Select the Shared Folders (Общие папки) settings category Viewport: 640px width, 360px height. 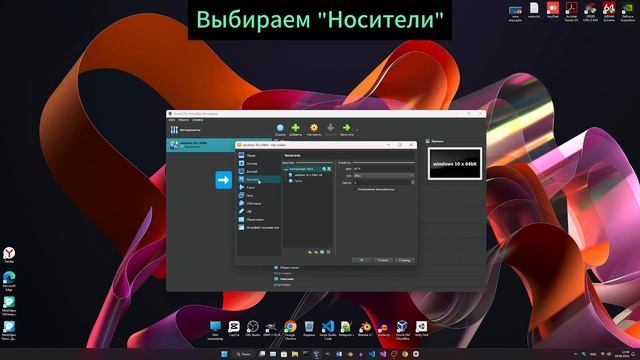[x=259, y=220]
